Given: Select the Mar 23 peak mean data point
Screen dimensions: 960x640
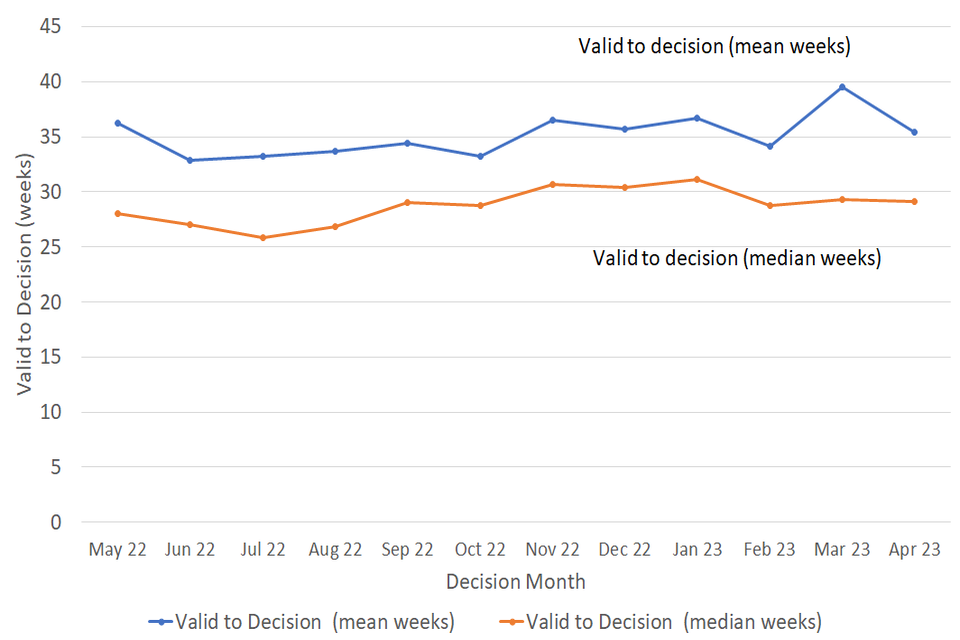Looking at the screenshot, I should coord(842,87).
